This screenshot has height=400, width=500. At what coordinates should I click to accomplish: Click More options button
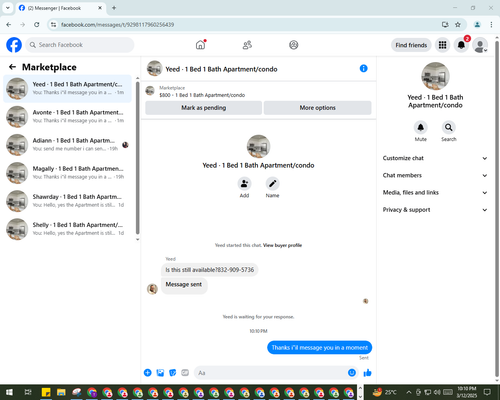[x=317, y=108]
